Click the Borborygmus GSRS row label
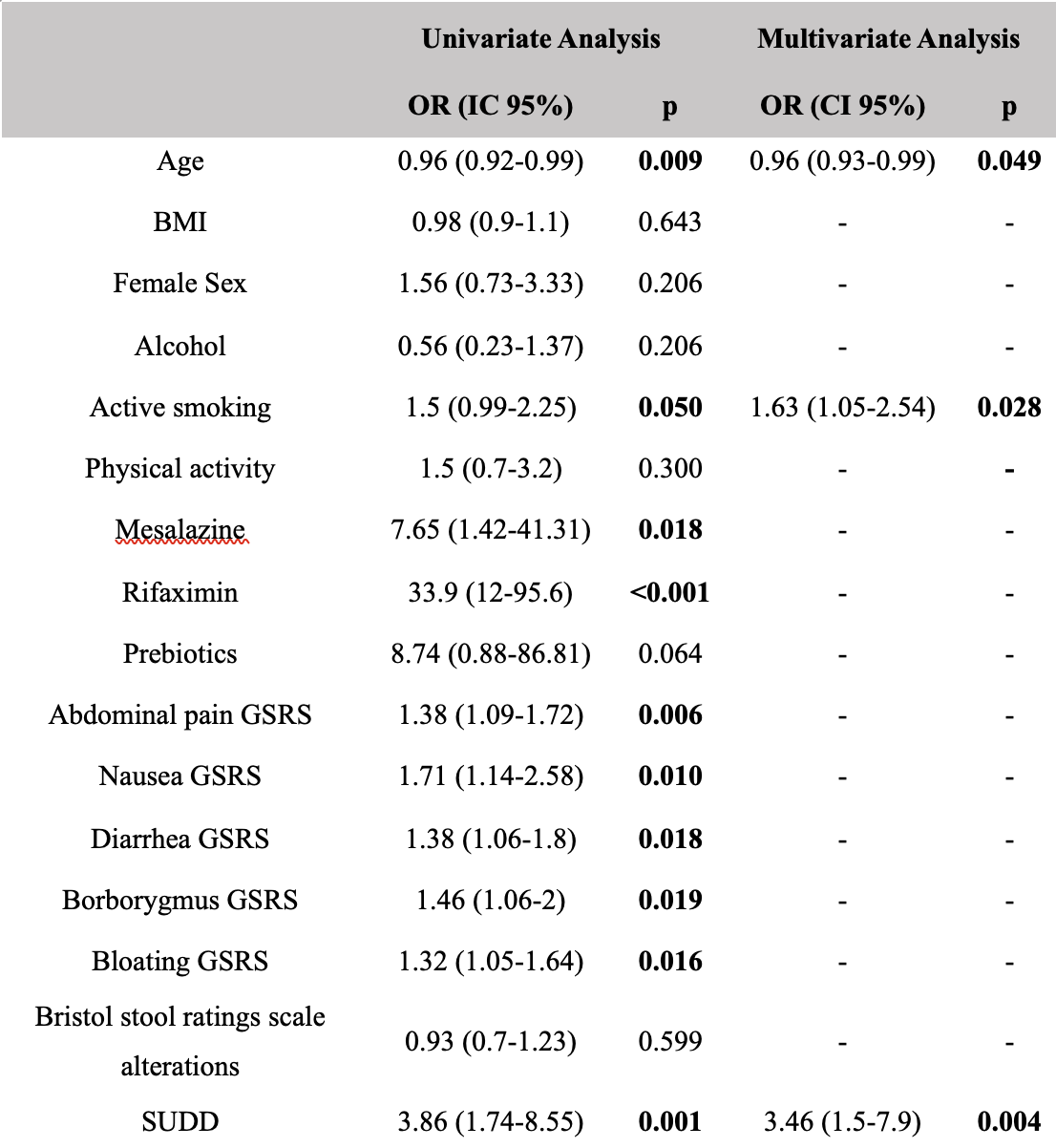This screenshot has width=1056, height=1148. pos(180,901)
